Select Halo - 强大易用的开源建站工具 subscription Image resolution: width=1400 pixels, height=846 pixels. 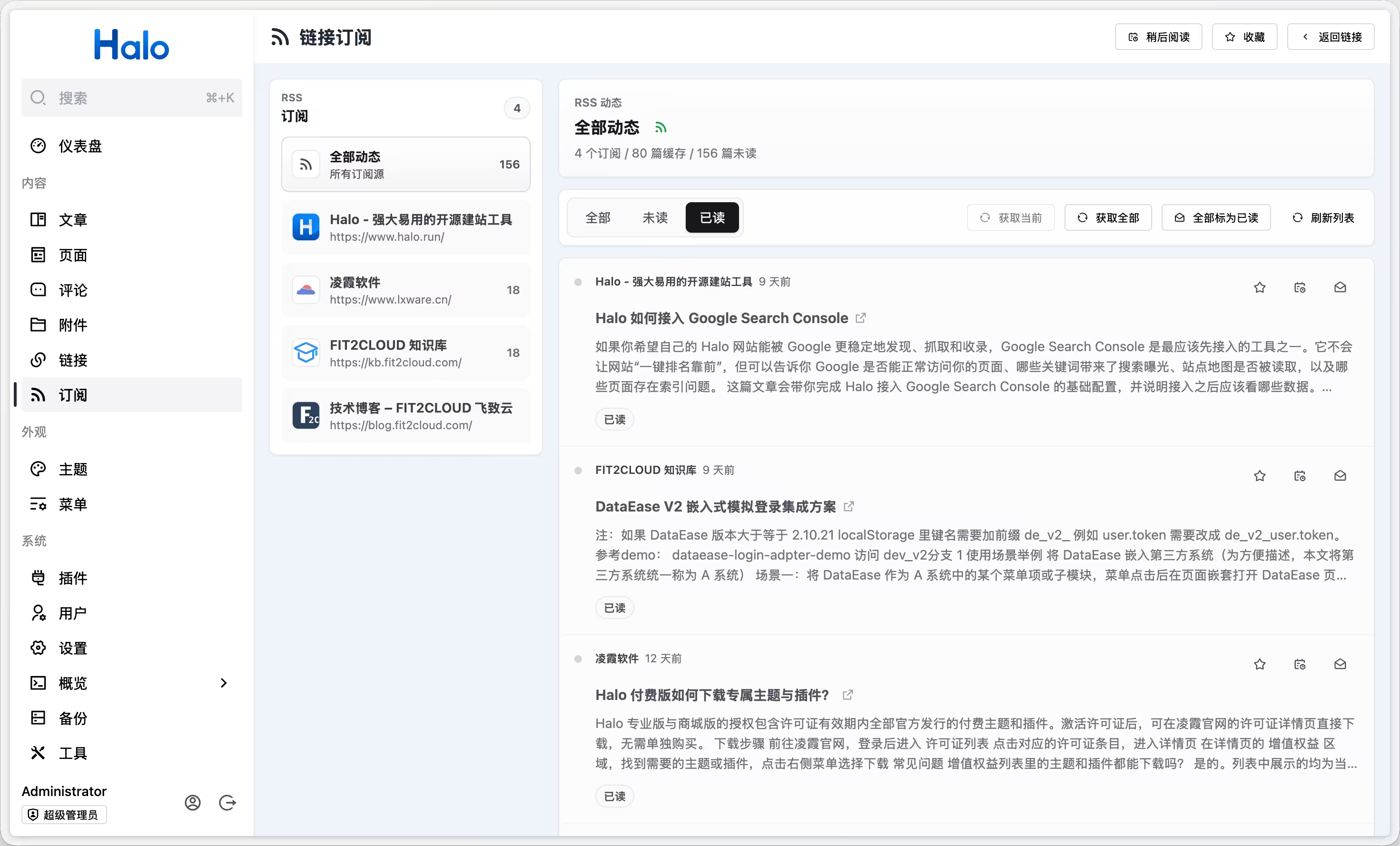click(406, 227)
